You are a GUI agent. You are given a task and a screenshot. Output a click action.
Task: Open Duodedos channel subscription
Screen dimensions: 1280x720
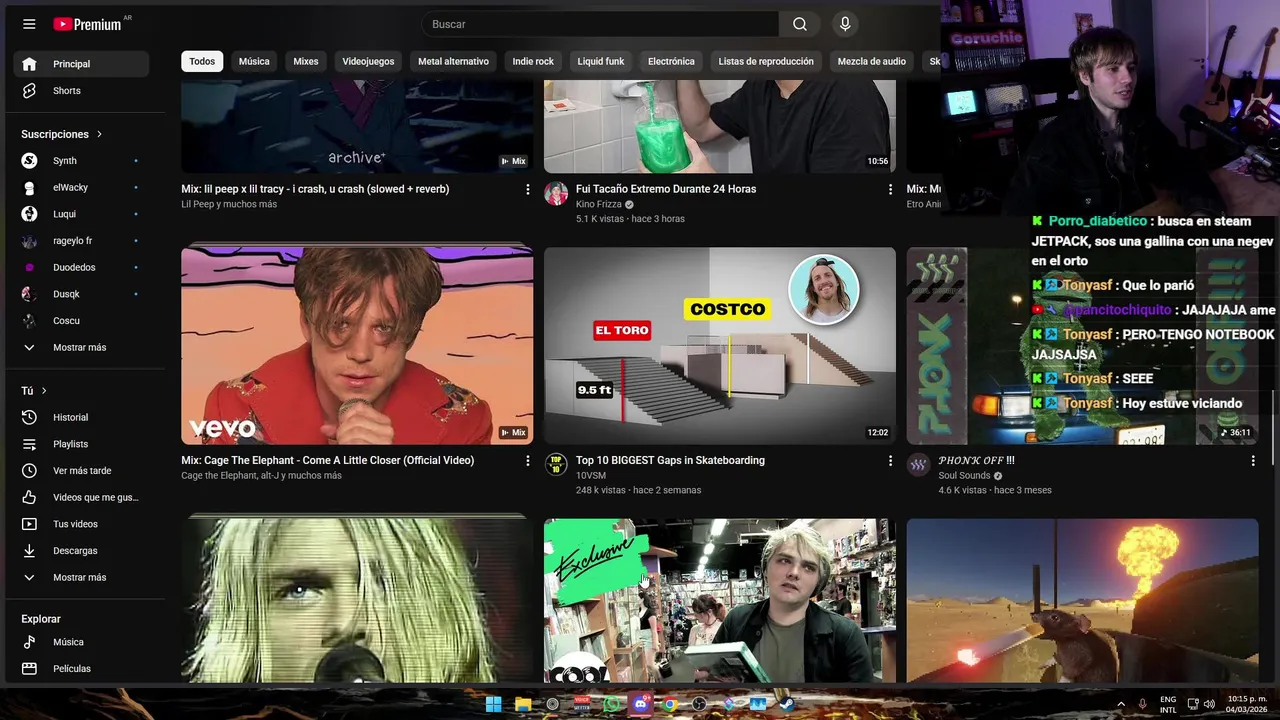pos(81,267)
